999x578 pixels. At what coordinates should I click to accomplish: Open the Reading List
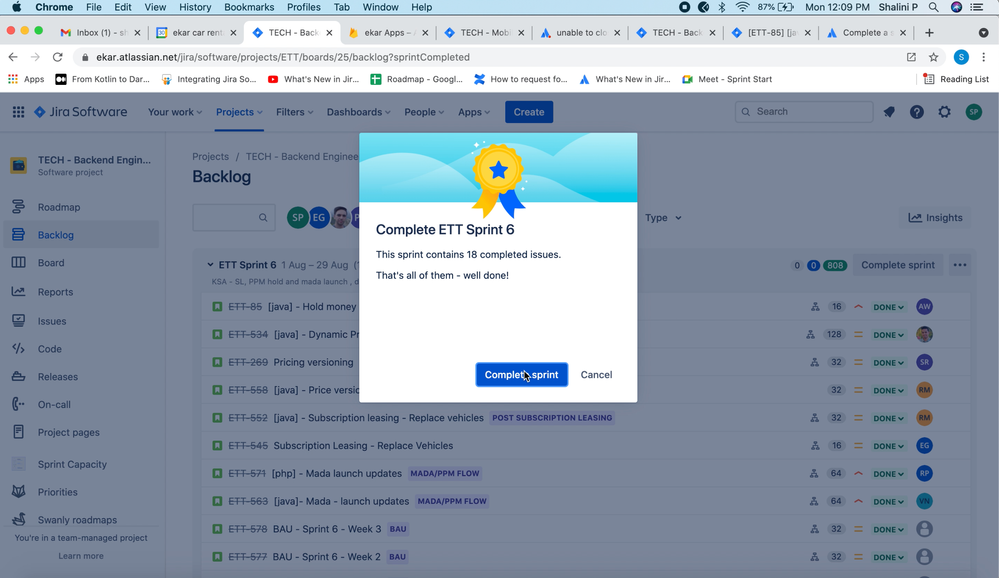[956, 79]
